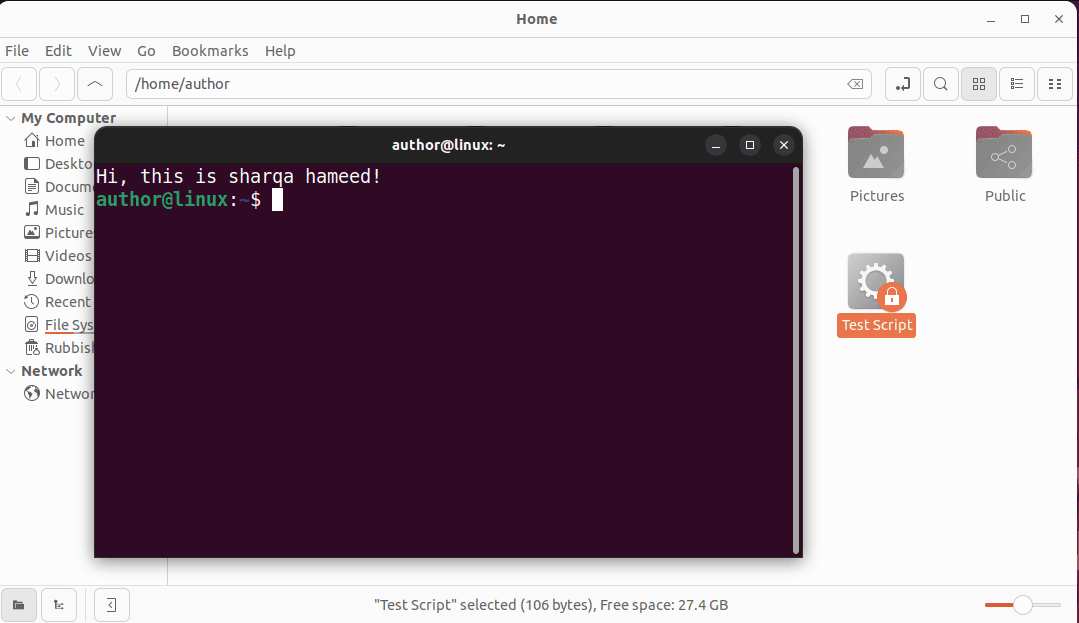Click the "Test Script" file name label
The height and width of the screenshot is (623, 1079).
(876, 325)
